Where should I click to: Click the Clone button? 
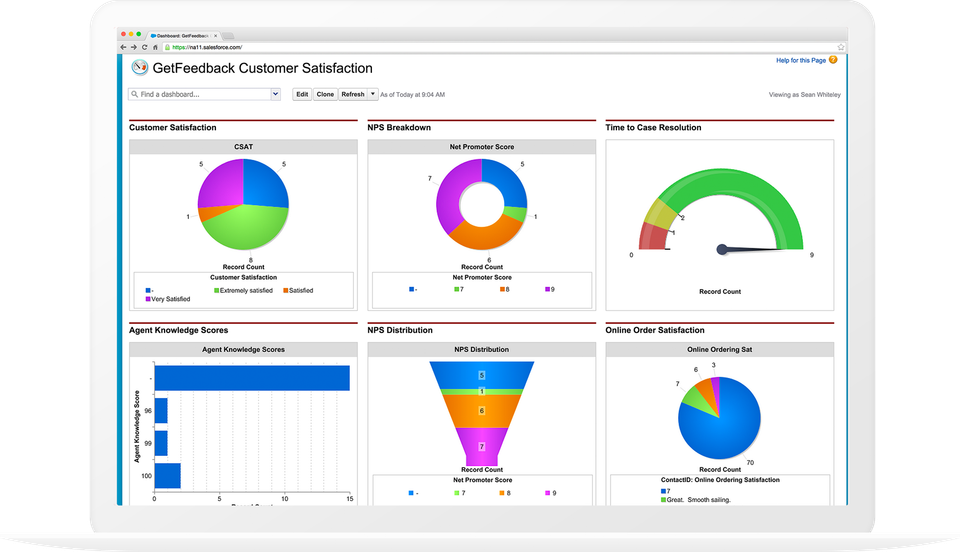(325, 94)
